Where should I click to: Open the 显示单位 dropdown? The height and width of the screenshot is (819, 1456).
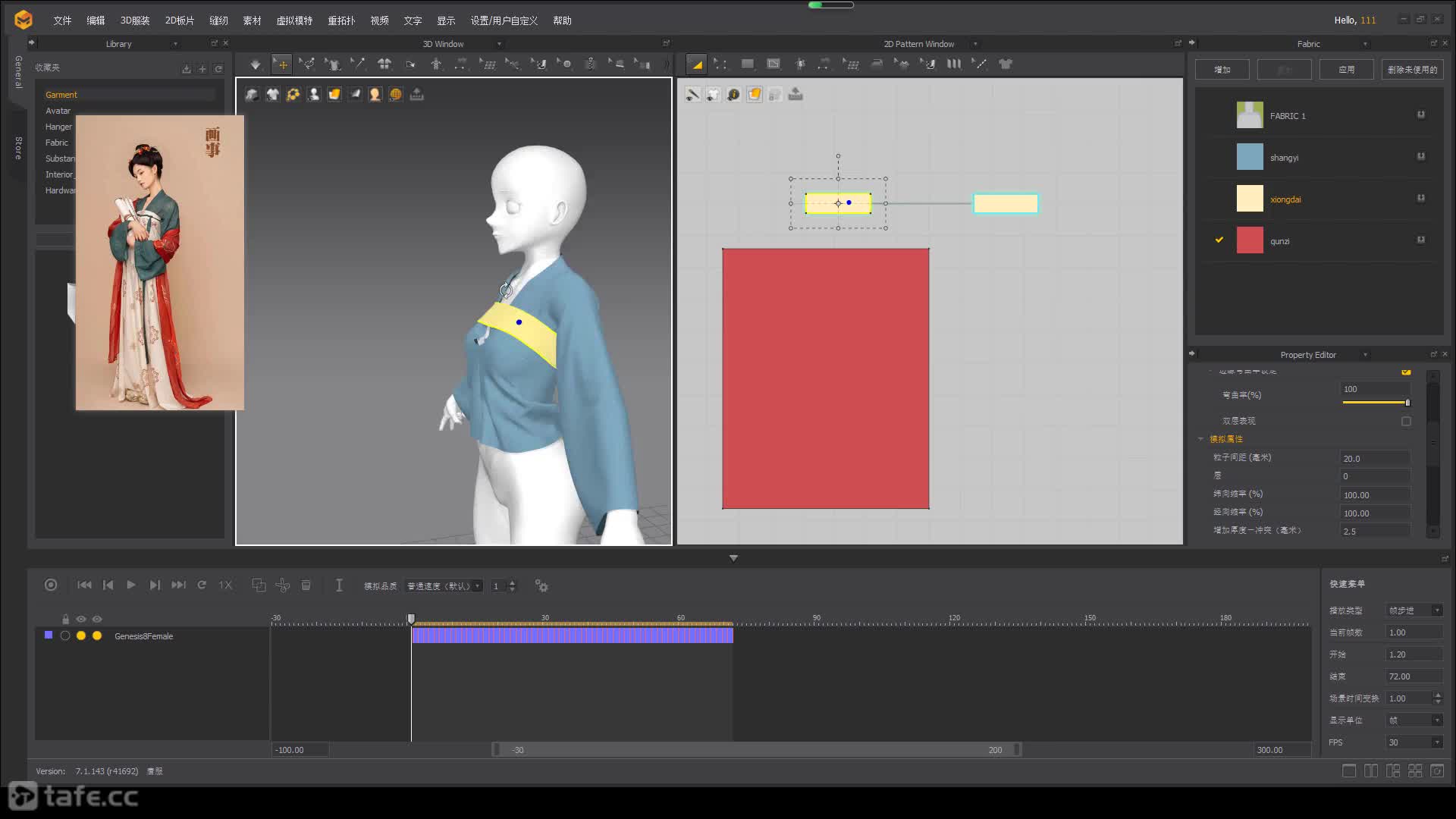[1414, 720]
